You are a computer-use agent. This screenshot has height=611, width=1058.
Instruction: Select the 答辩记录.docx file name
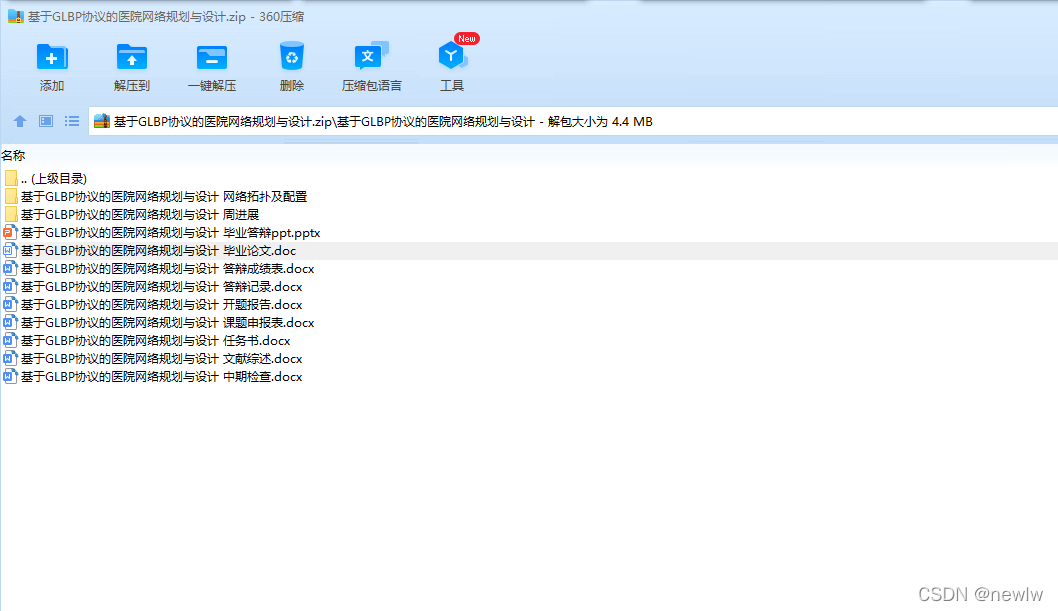[161, 287]
